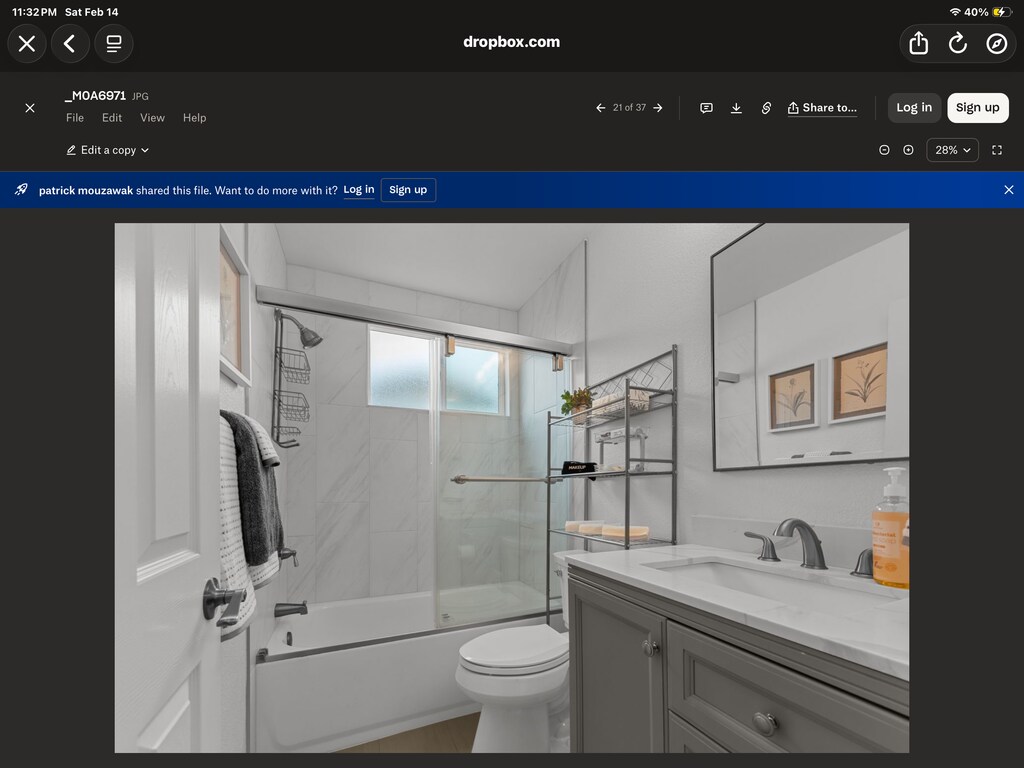Open the Safari share sheet icon
Viewport: 1024px width, 768px height.
tap(918, 43)
